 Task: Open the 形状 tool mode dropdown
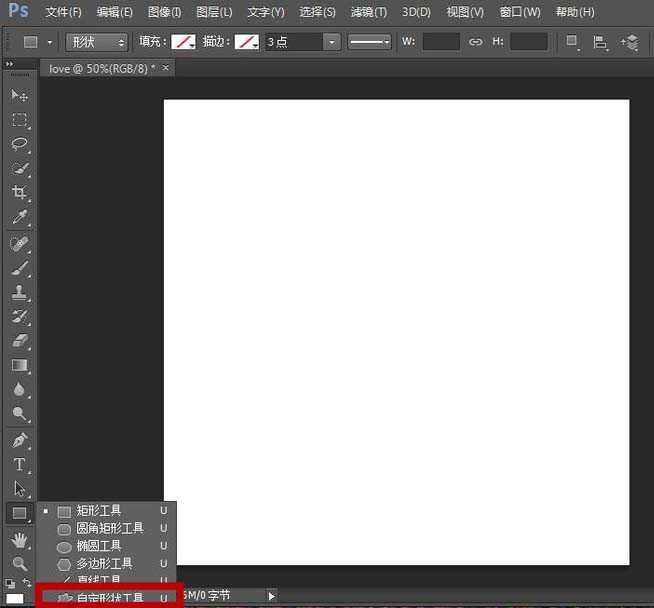(x=97, y=42)
